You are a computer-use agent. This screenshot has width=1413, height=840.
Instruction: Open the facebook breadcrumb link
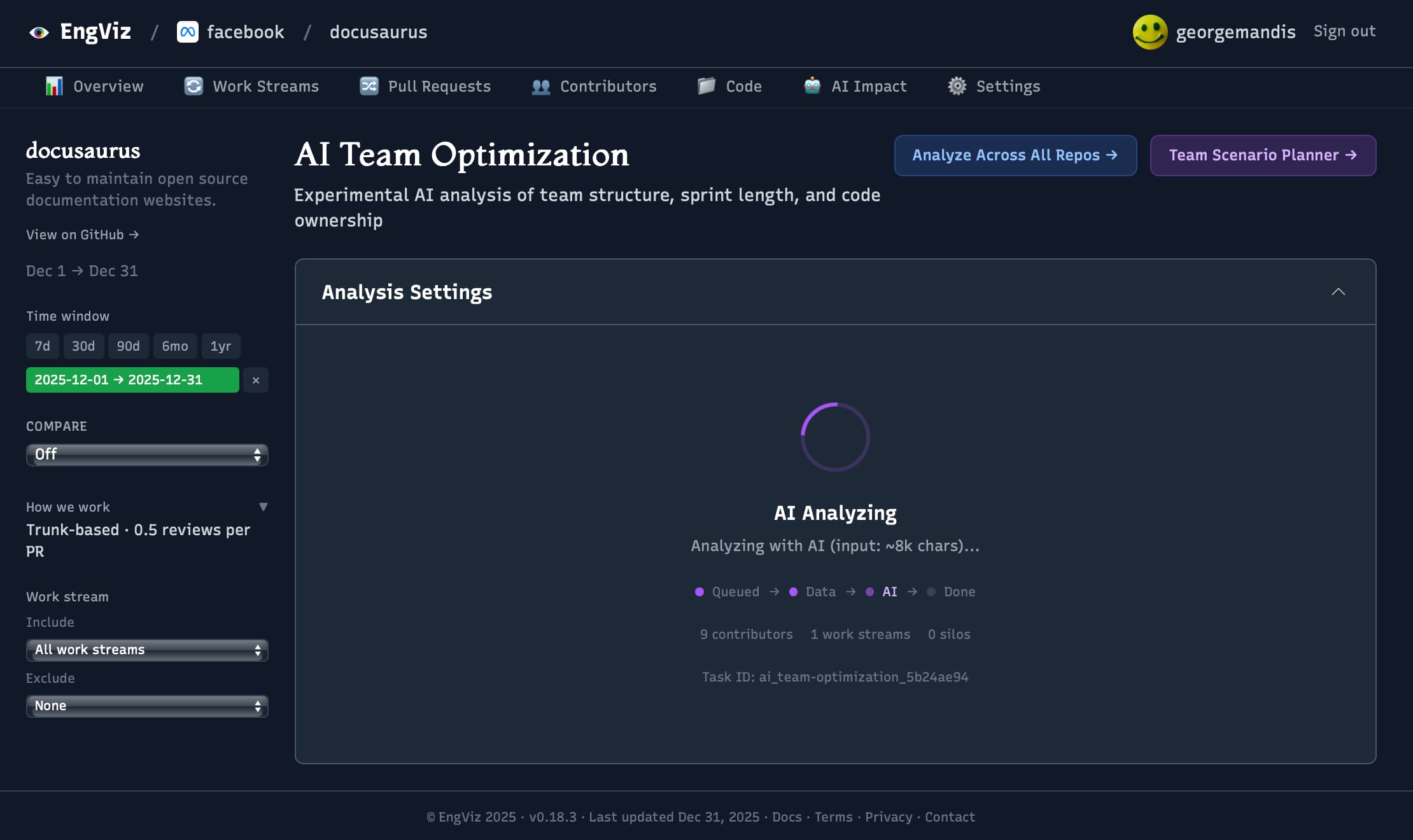tap(245, 32)
